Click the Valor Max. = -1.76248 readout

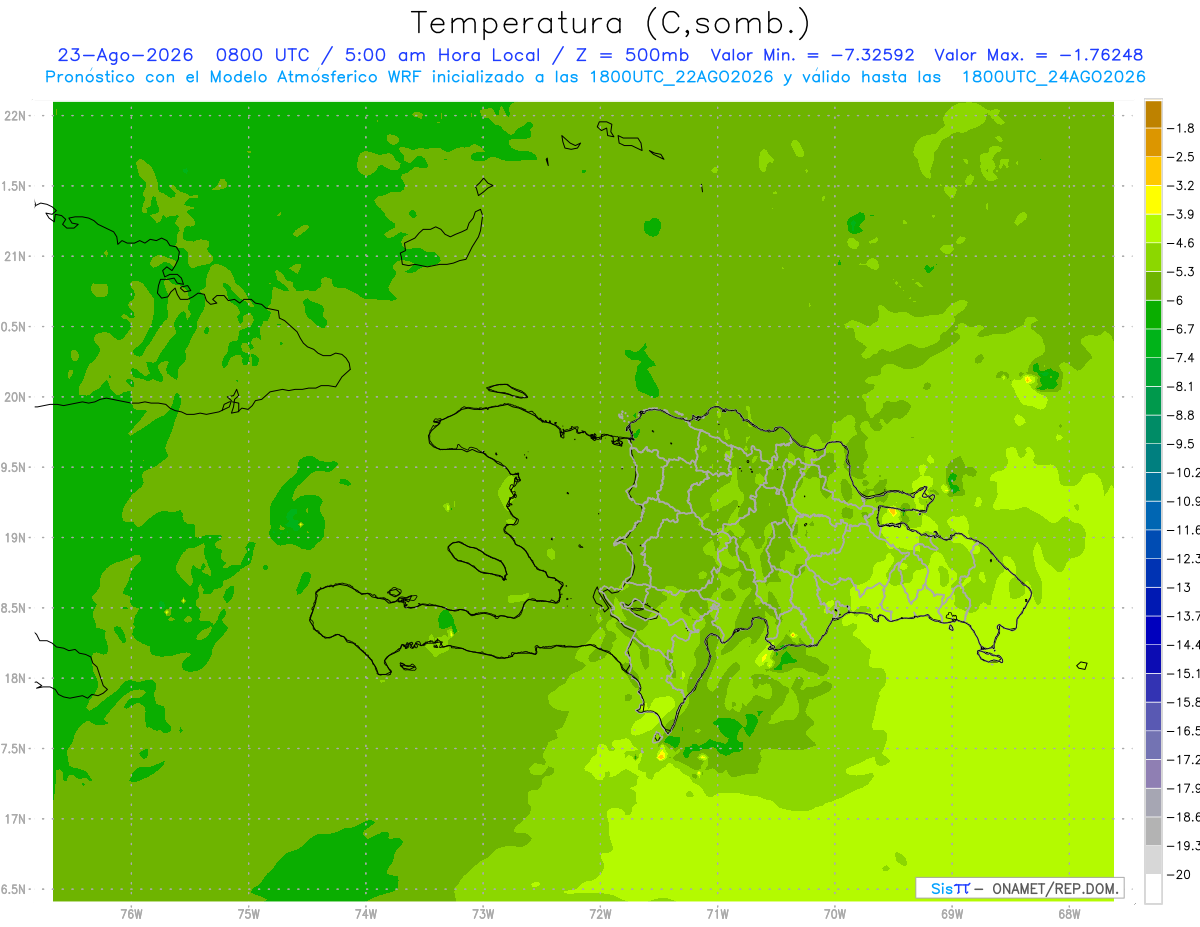coord(1038,55)
